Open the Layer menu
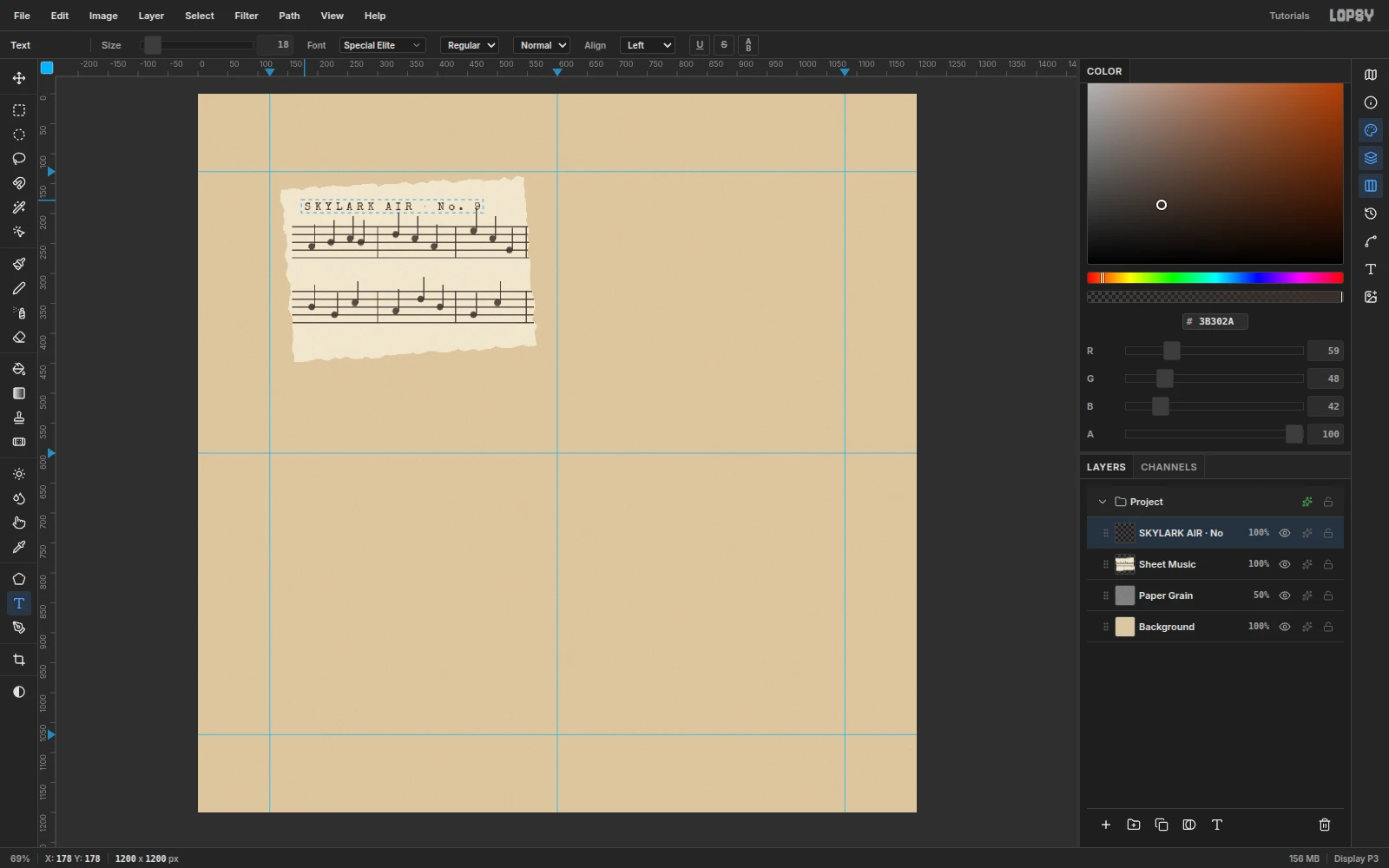The image size is (1389, 868). click(151, 16)
